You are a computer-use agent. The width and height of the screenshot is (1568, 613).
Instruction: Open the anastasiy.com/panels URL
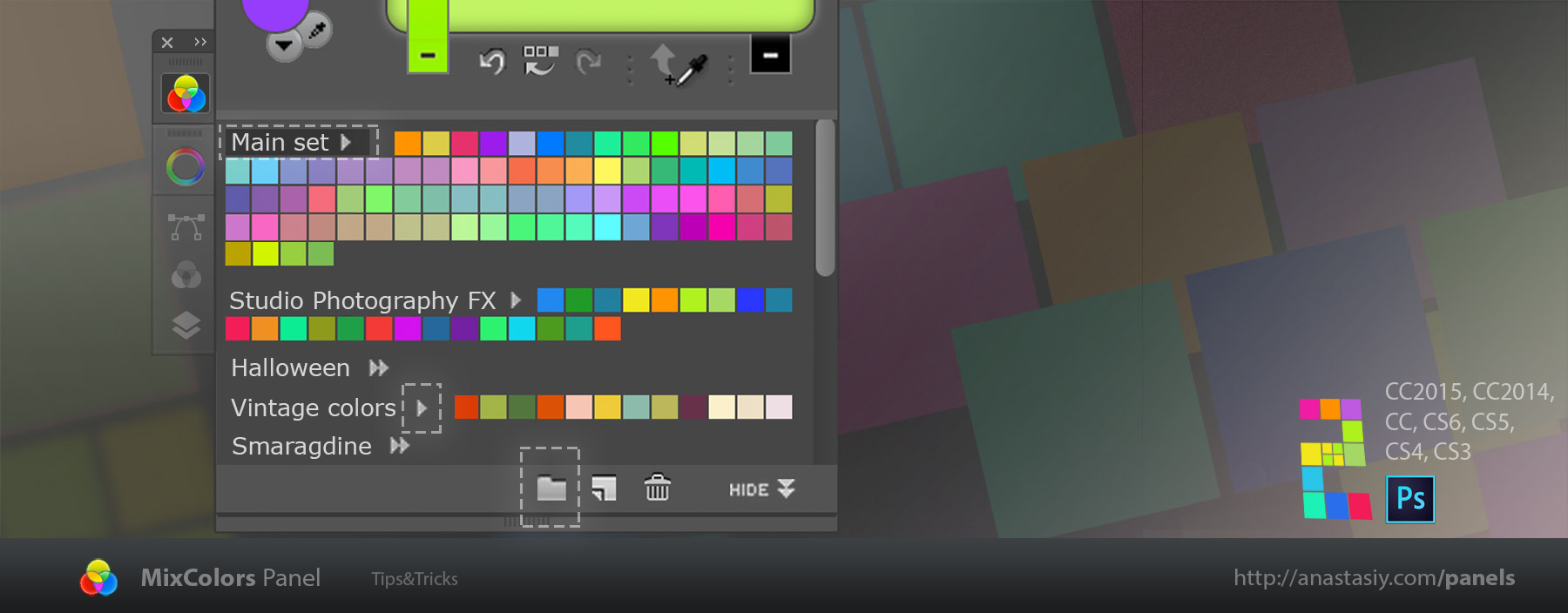tap(1374, 578)
